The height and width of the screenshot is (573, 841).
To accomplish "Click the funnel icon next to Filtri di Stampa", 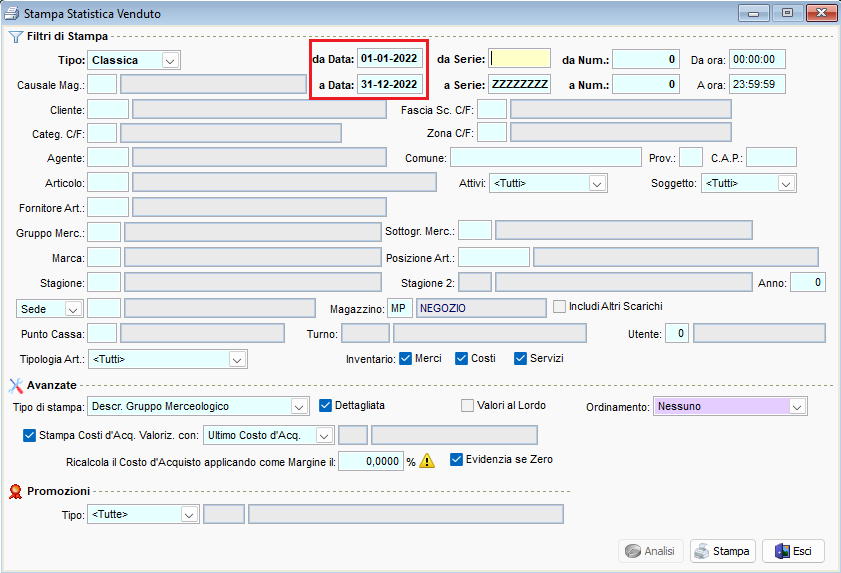I will point(15,36).
